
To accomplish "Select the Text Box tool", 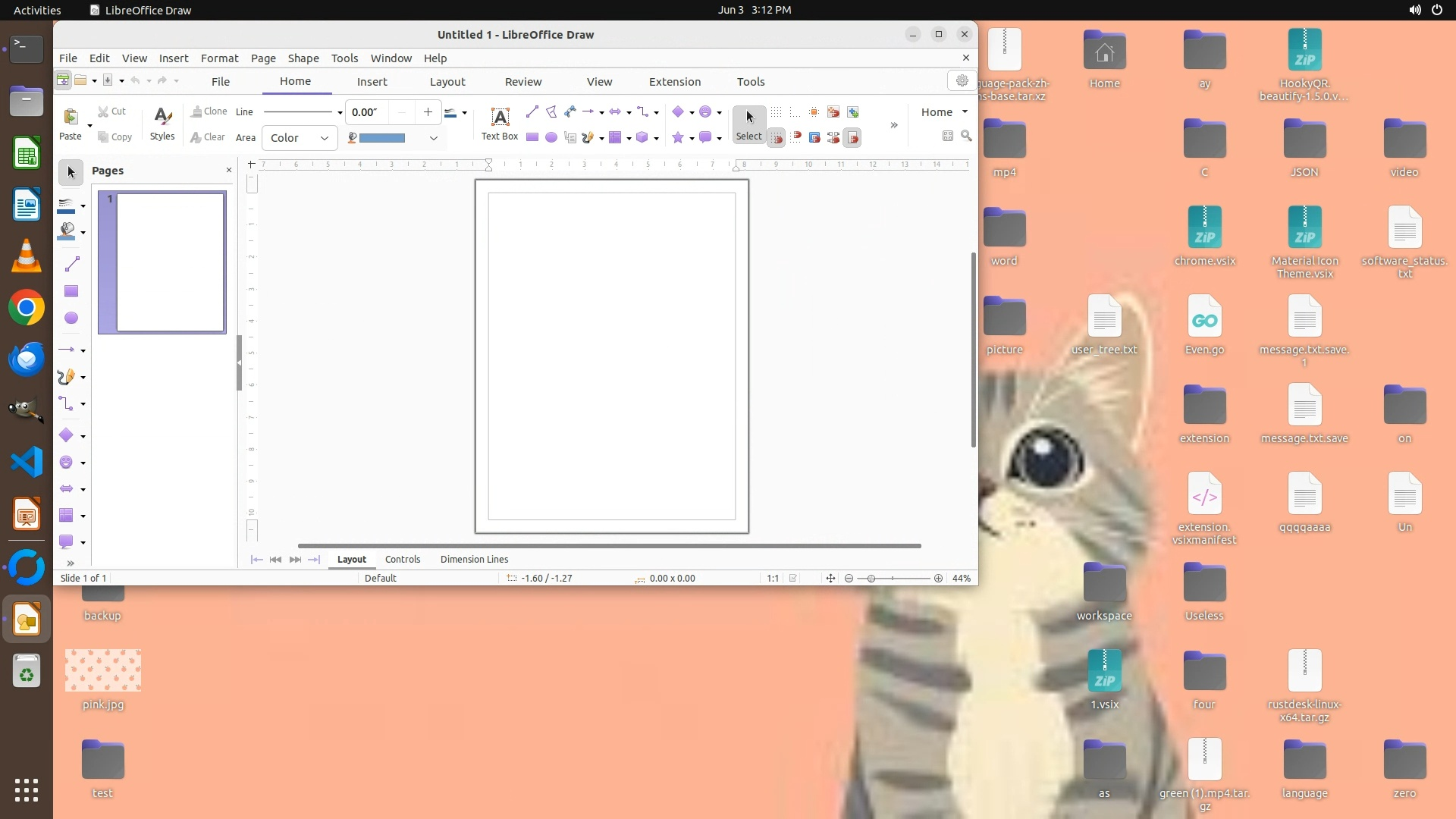I will (x=499, y=124).
